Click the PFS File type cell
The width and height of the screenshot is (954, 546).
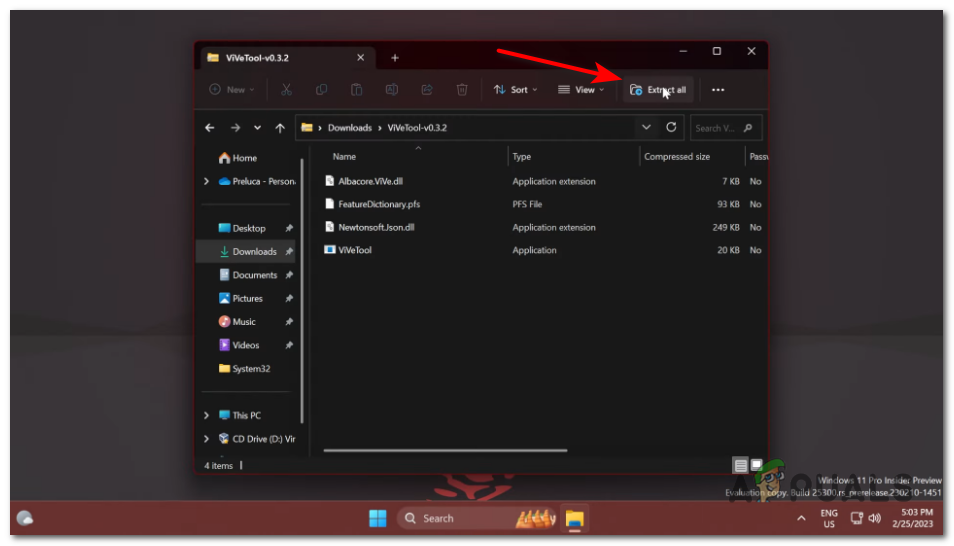(527, 204)
